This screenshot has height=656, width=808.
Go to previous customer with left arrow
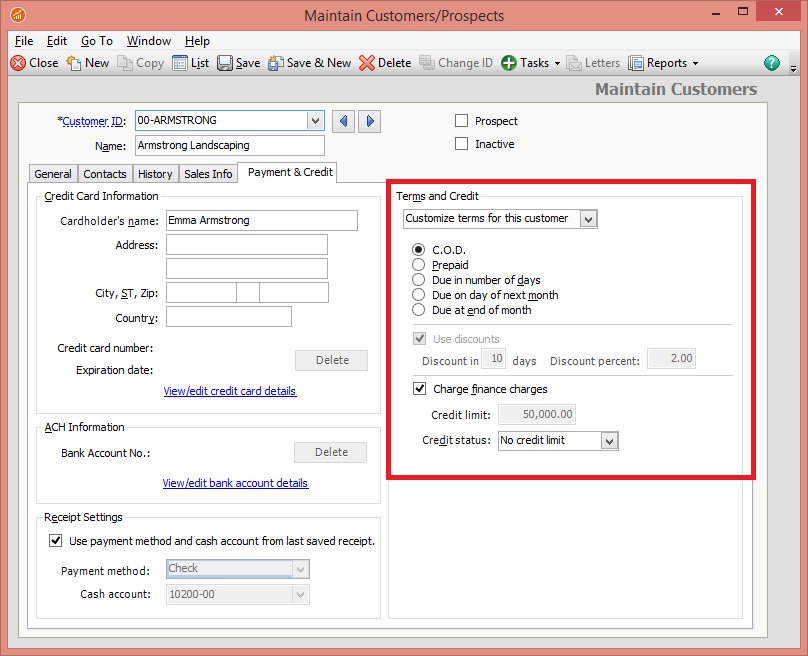(x=343, y=121)
